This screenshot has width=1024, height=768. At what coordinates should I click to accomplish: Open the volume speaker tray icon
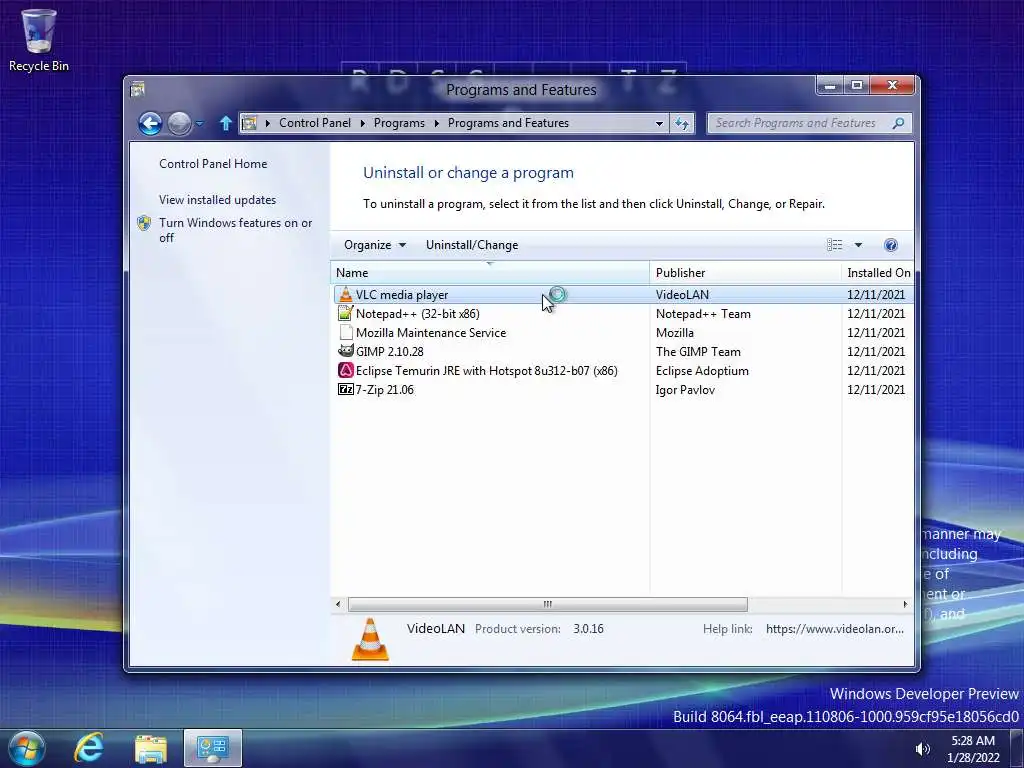coord(922,749)
